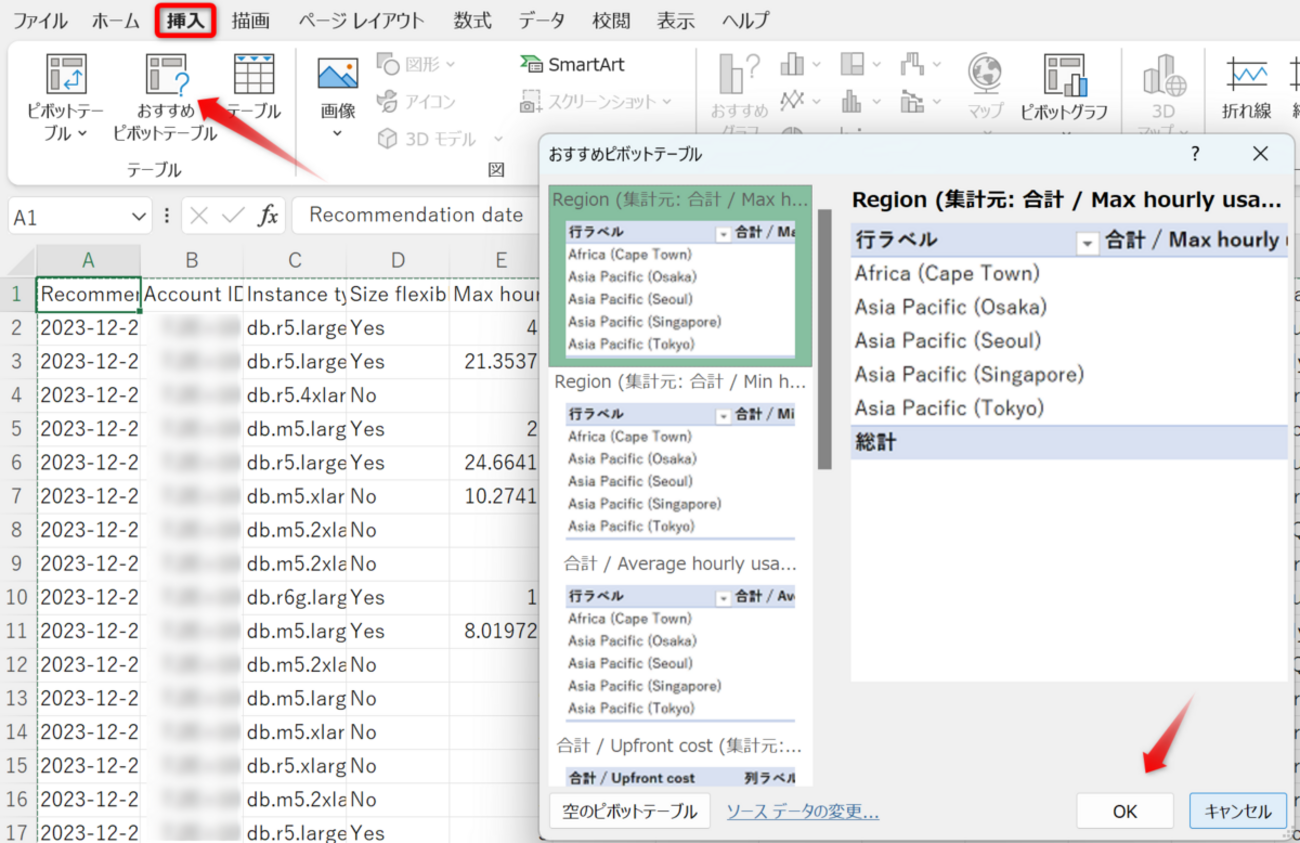Switch to the 挿入 ribbon tab
The height and width of the screenshot is (843, 1300).
pos(185,20)
